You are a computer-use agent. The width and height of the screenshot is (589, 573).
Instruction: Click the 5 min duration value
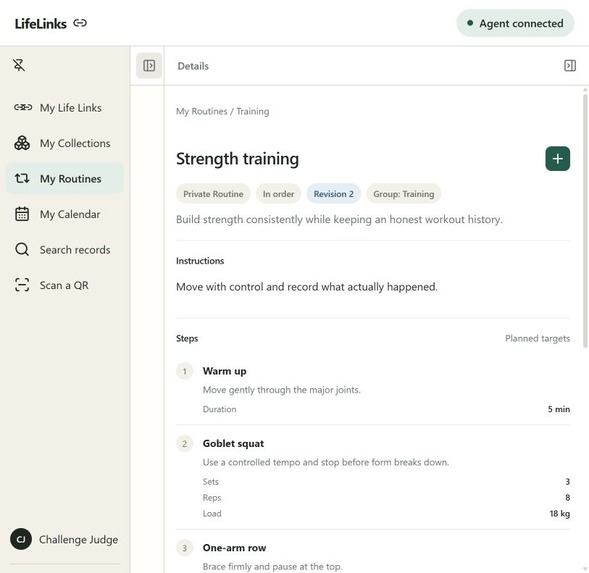click(559, 409)
